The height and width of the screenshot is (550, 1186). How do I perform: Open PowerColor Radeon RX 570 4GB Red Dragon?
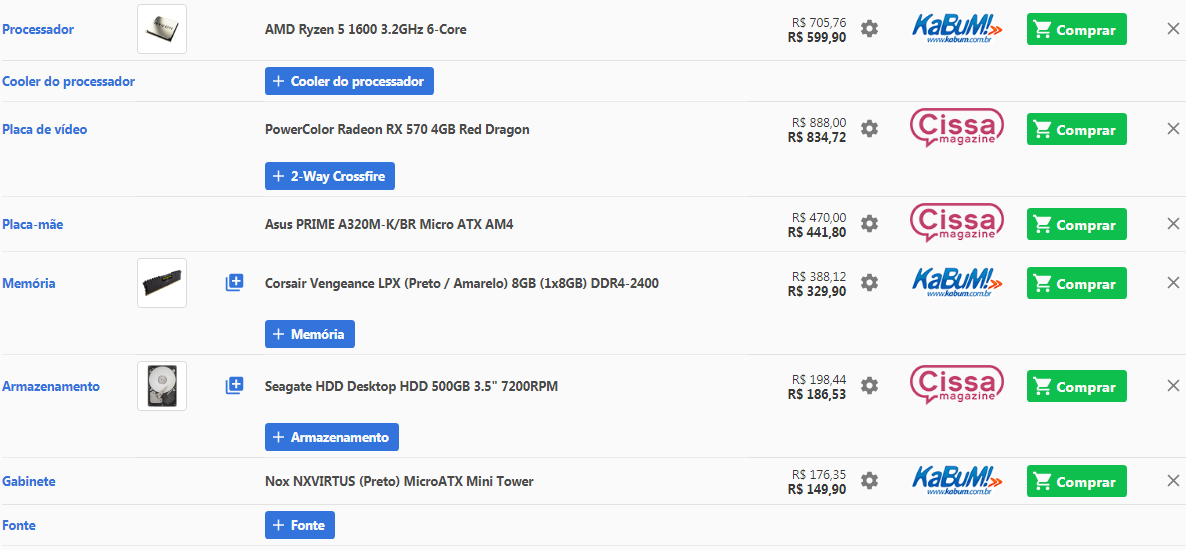397,129
